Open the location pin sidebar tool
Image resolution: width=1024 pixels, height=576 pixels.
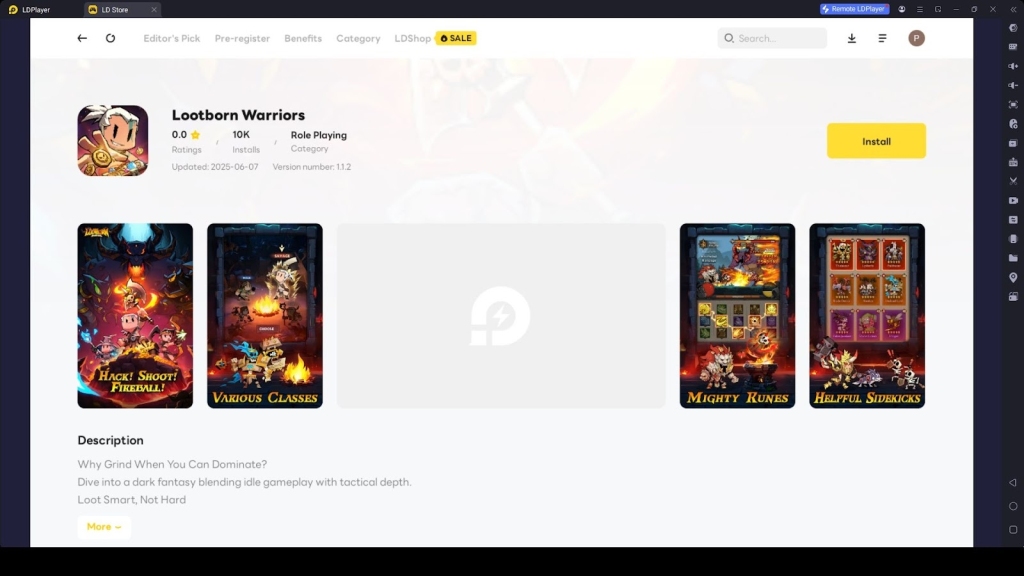point(1013,277)
